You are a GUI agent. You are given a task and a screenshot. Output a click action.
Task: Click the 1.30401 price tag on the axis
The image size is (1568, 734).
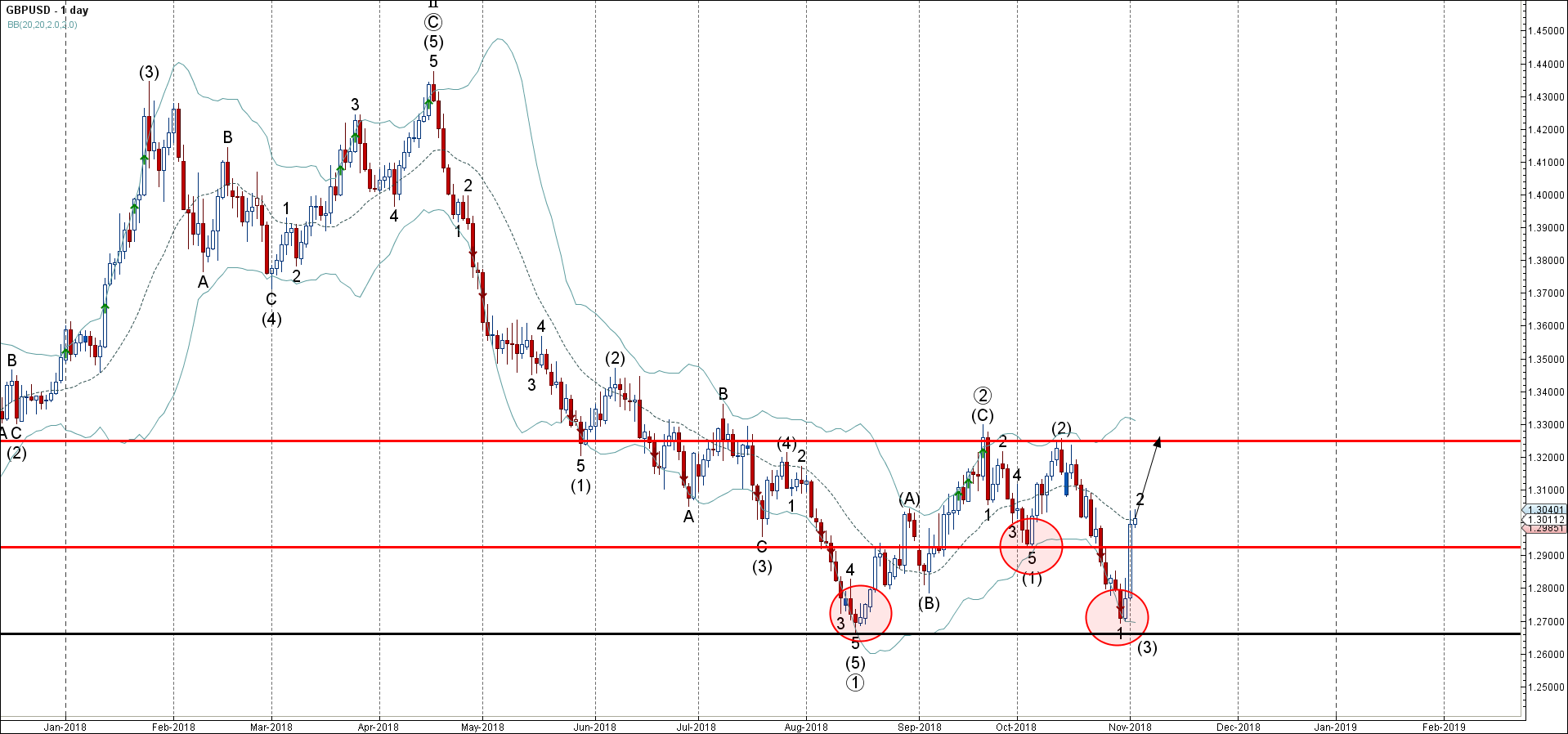coord(1545,509)
